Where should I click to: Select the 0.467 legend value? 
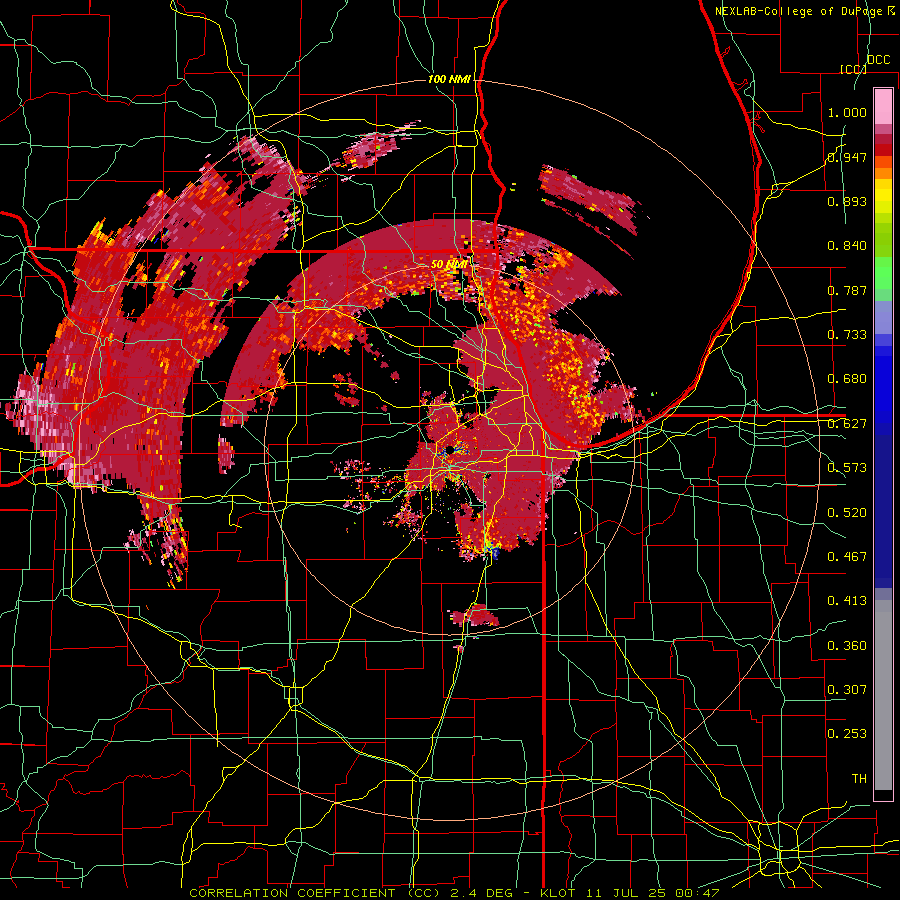847,557
